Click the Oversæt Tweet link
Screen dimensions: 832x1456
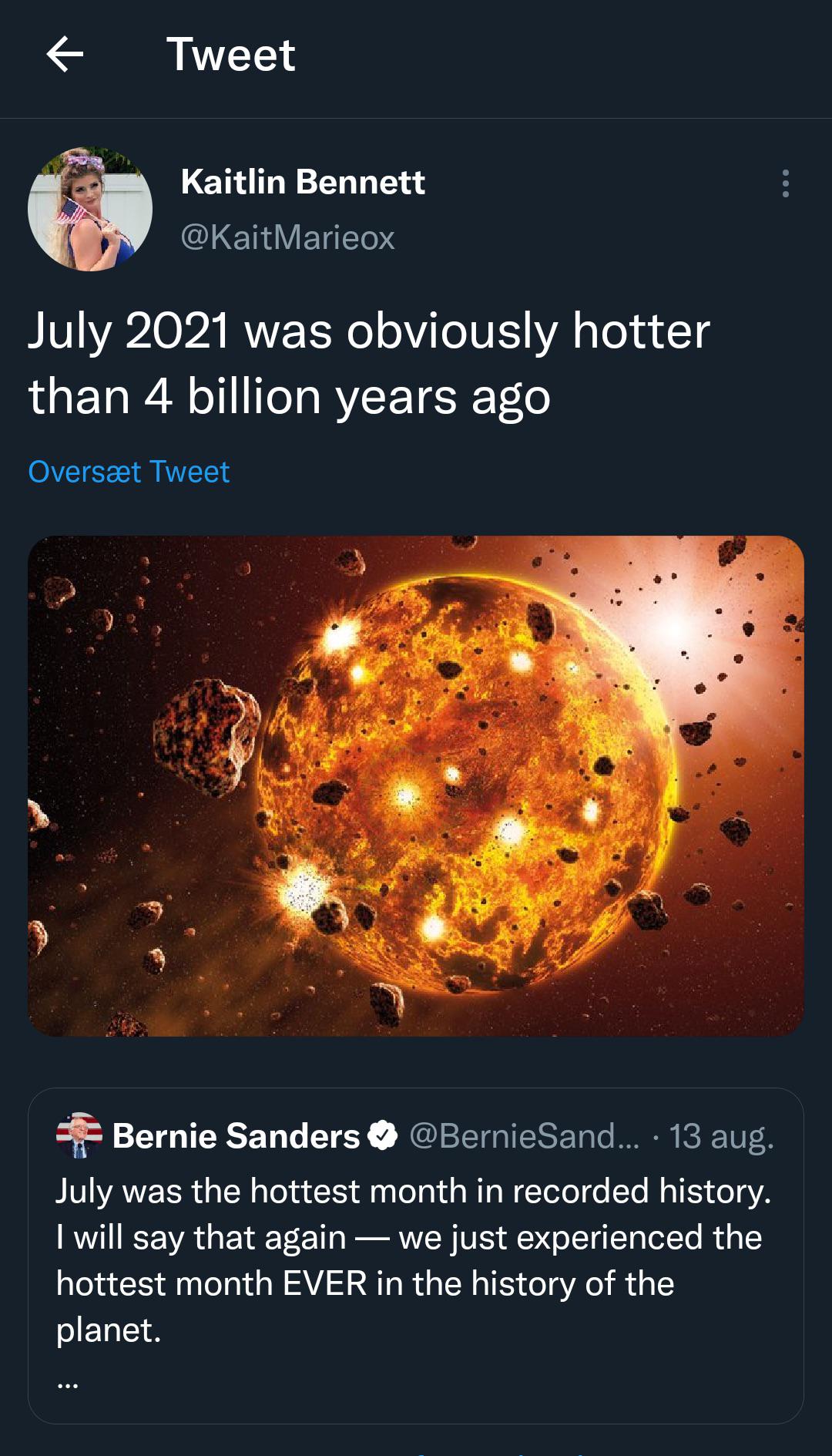point(129,472)
